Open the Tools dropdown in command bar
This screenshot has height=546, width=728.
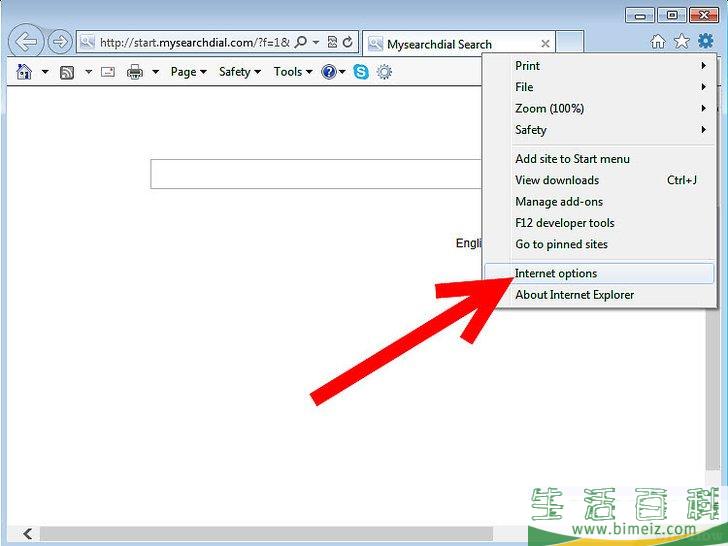293,72
